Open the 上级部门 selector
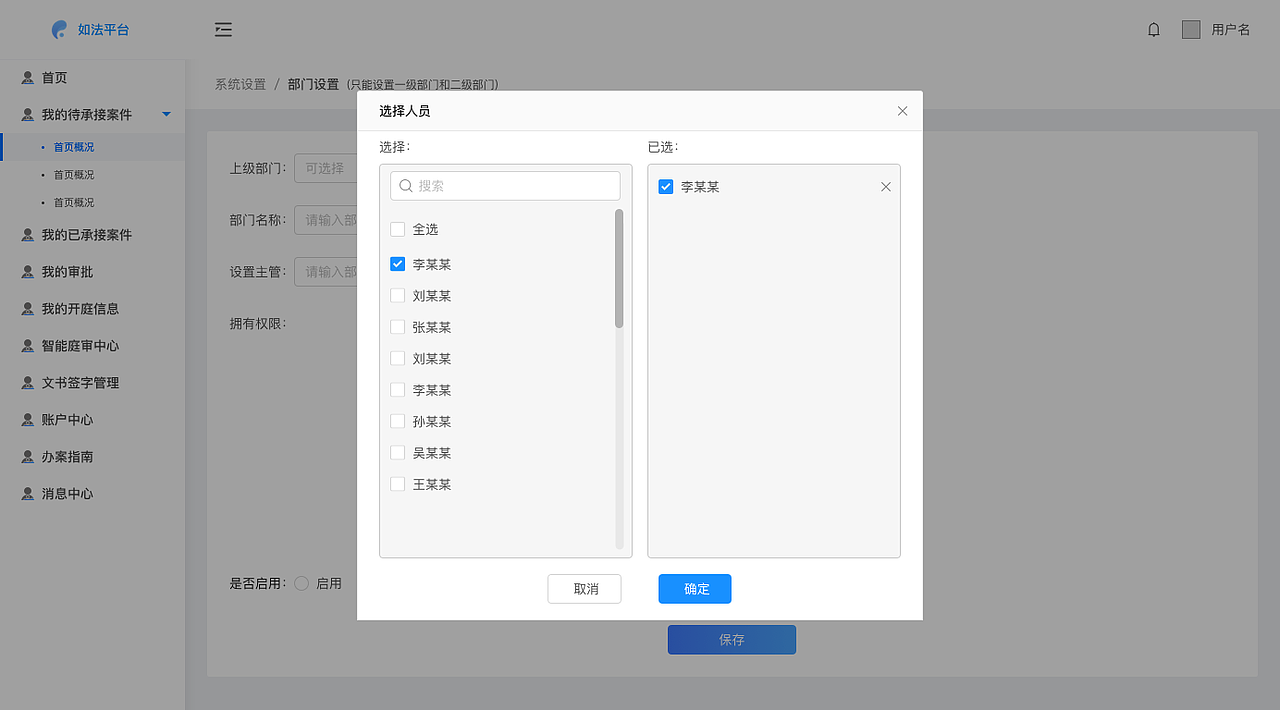This screenshot has height=710, width=1280. pyautogui.click(x=330, y=167)
